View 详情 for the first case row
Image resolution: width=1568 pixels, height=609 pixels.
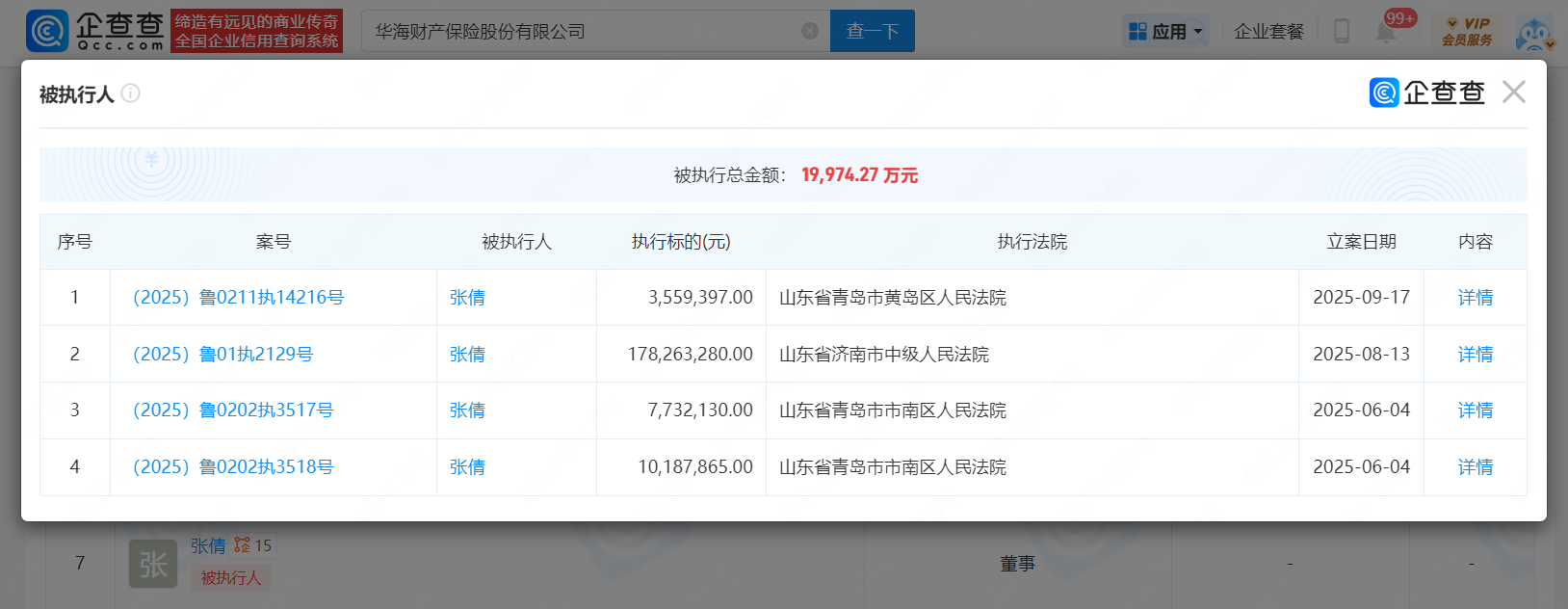[1475, 298]
